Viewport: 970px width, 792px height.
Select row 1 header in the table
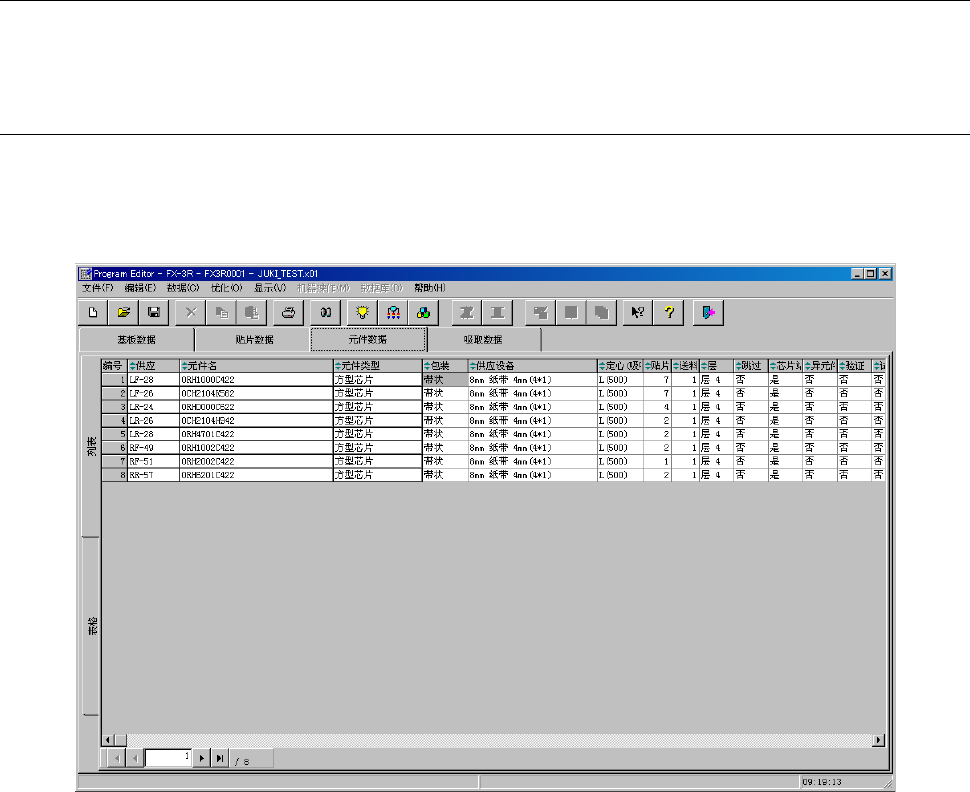[114, 380]
